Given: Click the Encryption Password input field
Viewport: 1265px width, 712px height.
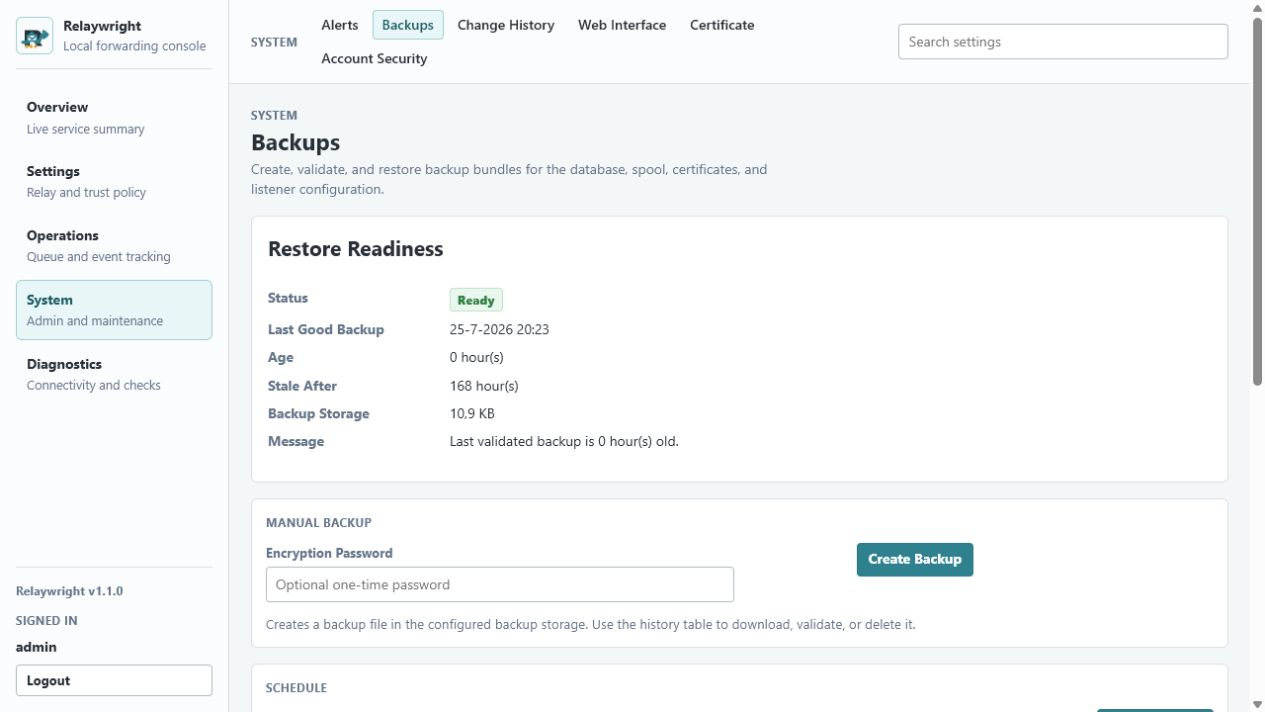Looking at the screenshot, I should 500,585.
